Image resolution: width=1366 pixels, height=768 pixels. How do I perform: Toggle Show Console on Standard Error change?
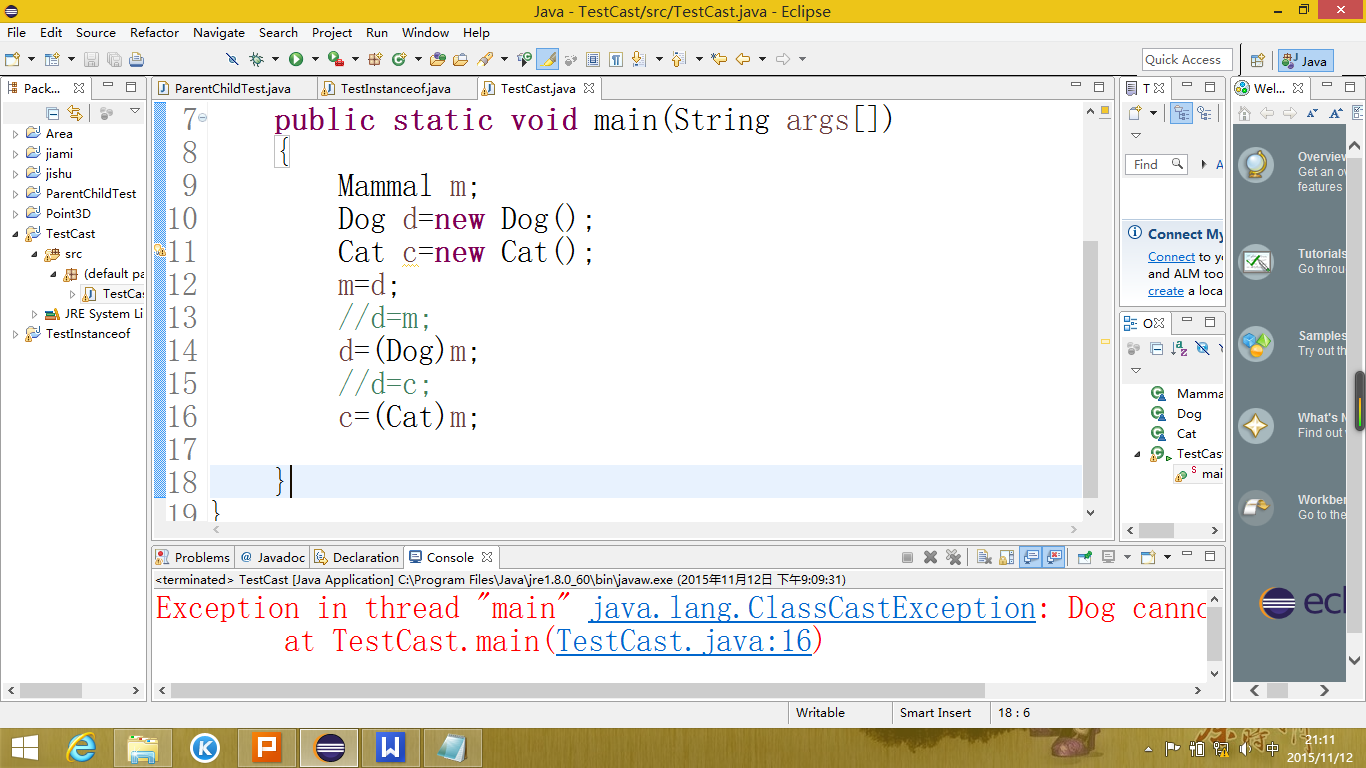pyautogui.click(x=1053, y=557)
